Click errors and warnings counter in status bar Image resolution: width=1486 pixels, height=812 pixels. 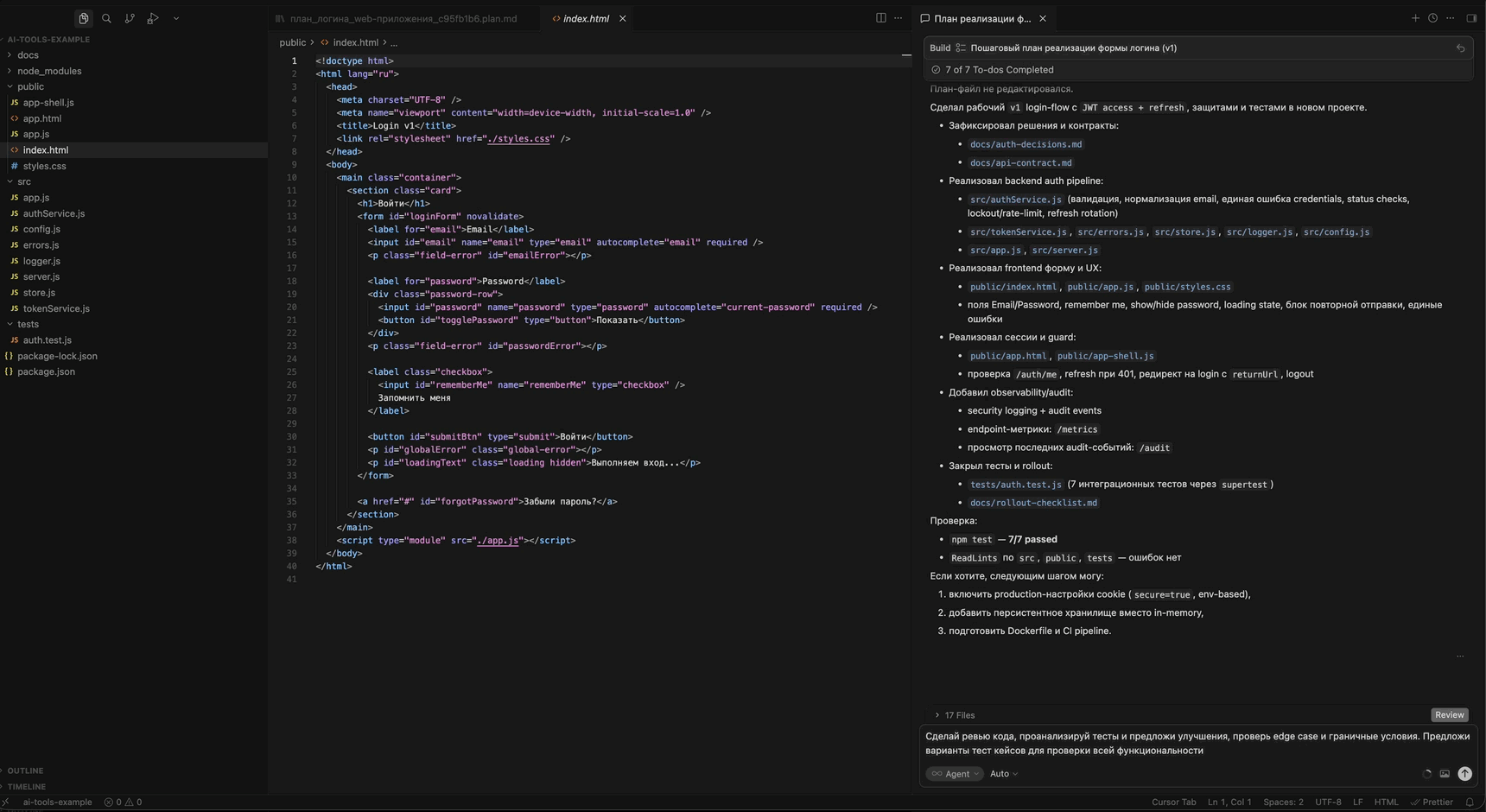pos(123,802)
